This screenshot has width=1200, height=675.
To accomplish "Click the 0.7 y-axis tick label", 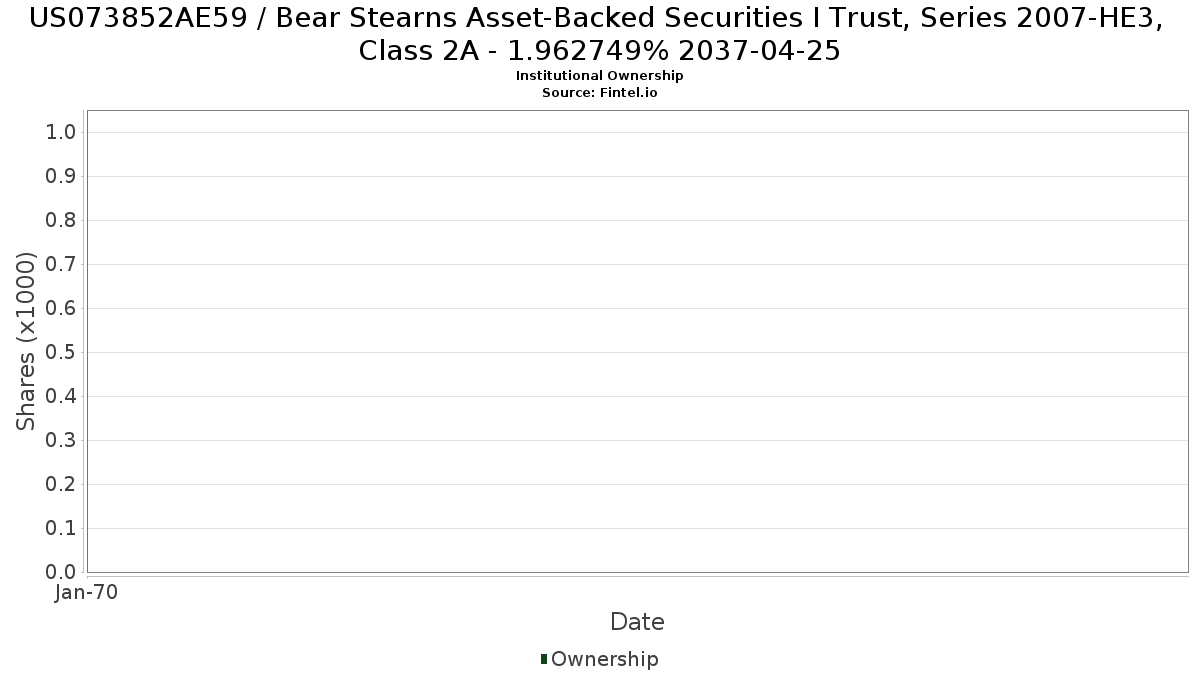I will tap(61, 264).
